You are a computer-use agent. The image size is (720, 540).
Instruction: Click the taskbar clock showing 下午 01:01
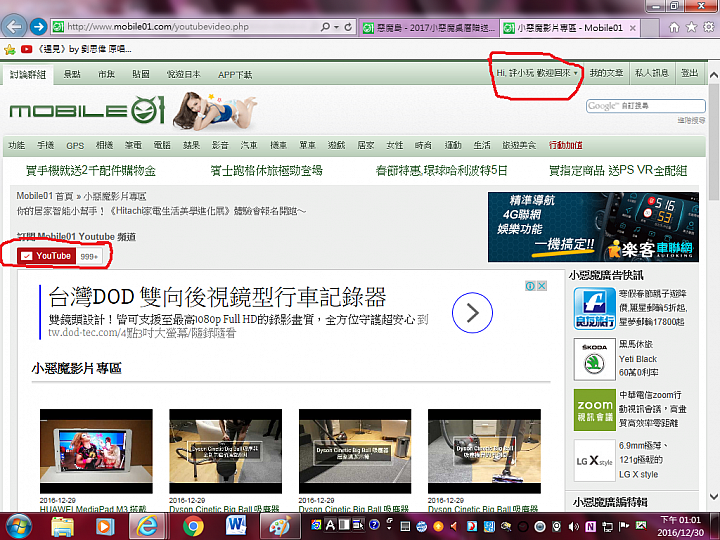tap(681, 526)
